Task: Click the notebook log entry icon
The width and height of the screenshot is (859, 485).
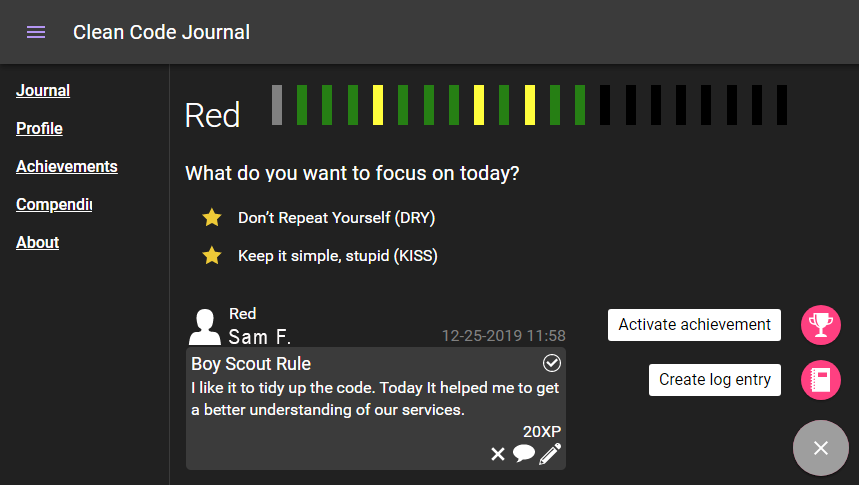Action: pyautogui.click(x=821, y=380)
